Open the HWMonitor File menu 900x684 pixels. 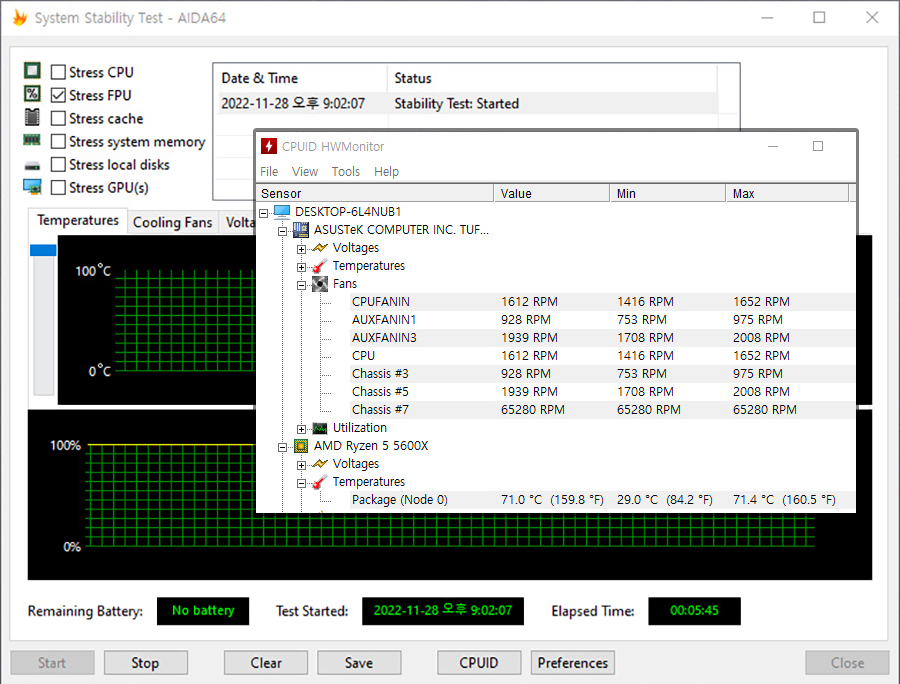269,172
